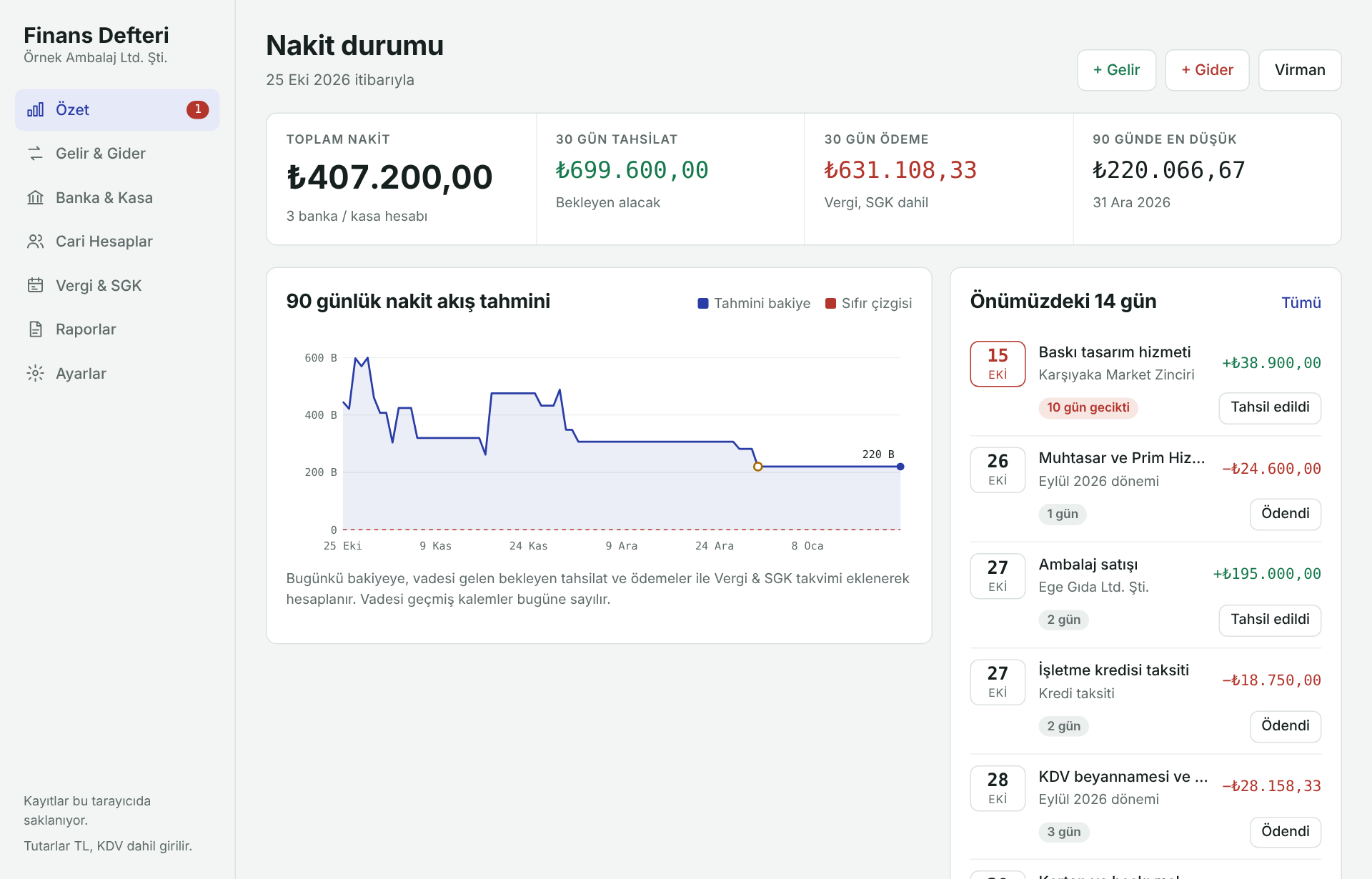Click the Özet bar chart icon
The height and width of the screenshot is (879, 1372).
[36, 110]
